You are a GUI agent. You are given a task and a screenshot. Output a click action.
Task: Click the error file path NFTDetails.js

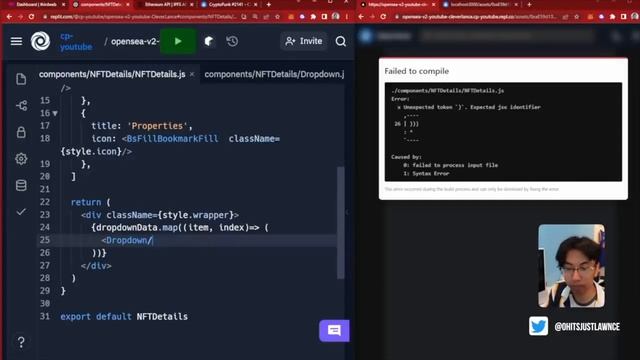coord(448,91)
